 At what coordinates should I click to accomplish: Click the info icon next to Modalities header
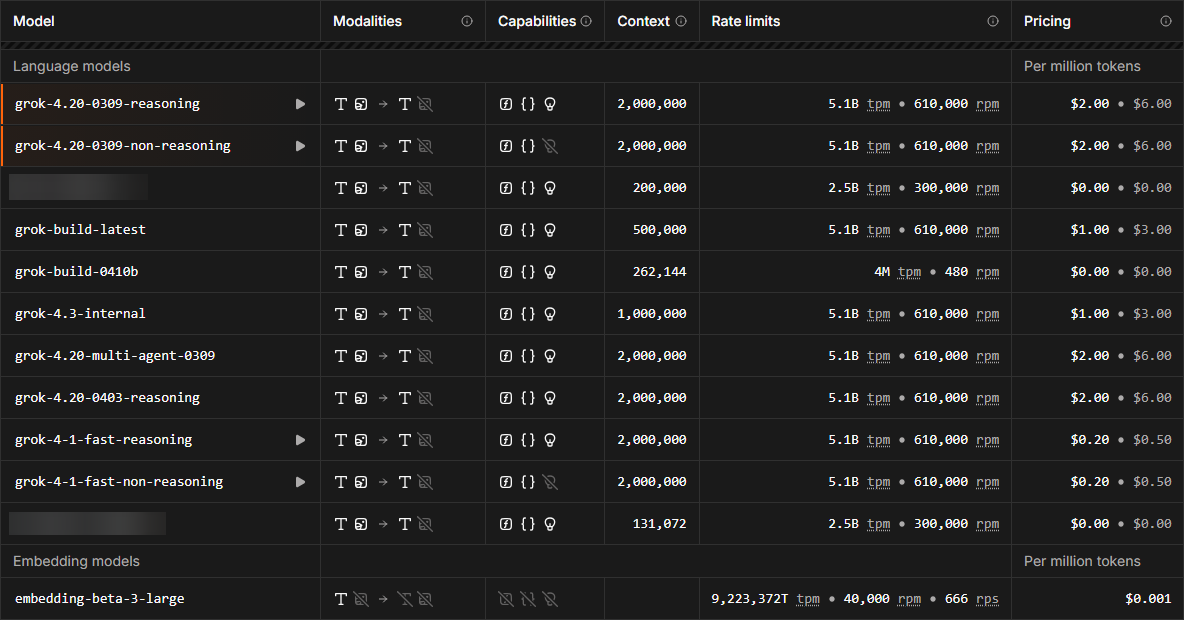[x=467, y=21]
